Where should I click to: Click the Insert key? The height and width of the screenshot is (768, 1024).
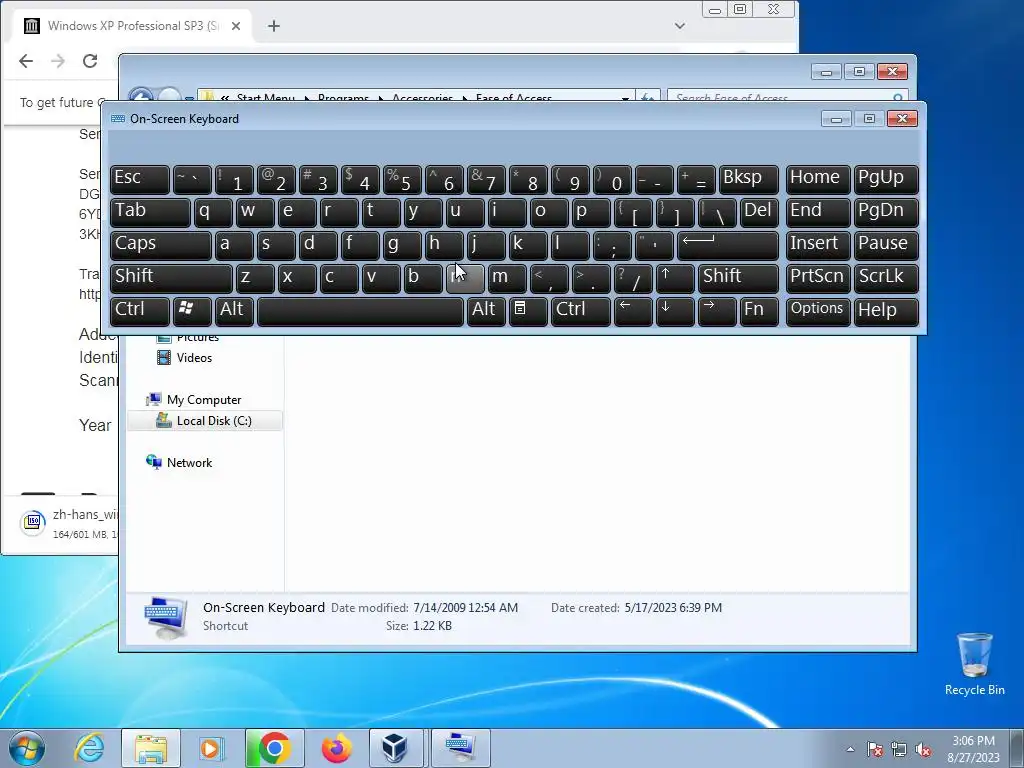818,245
